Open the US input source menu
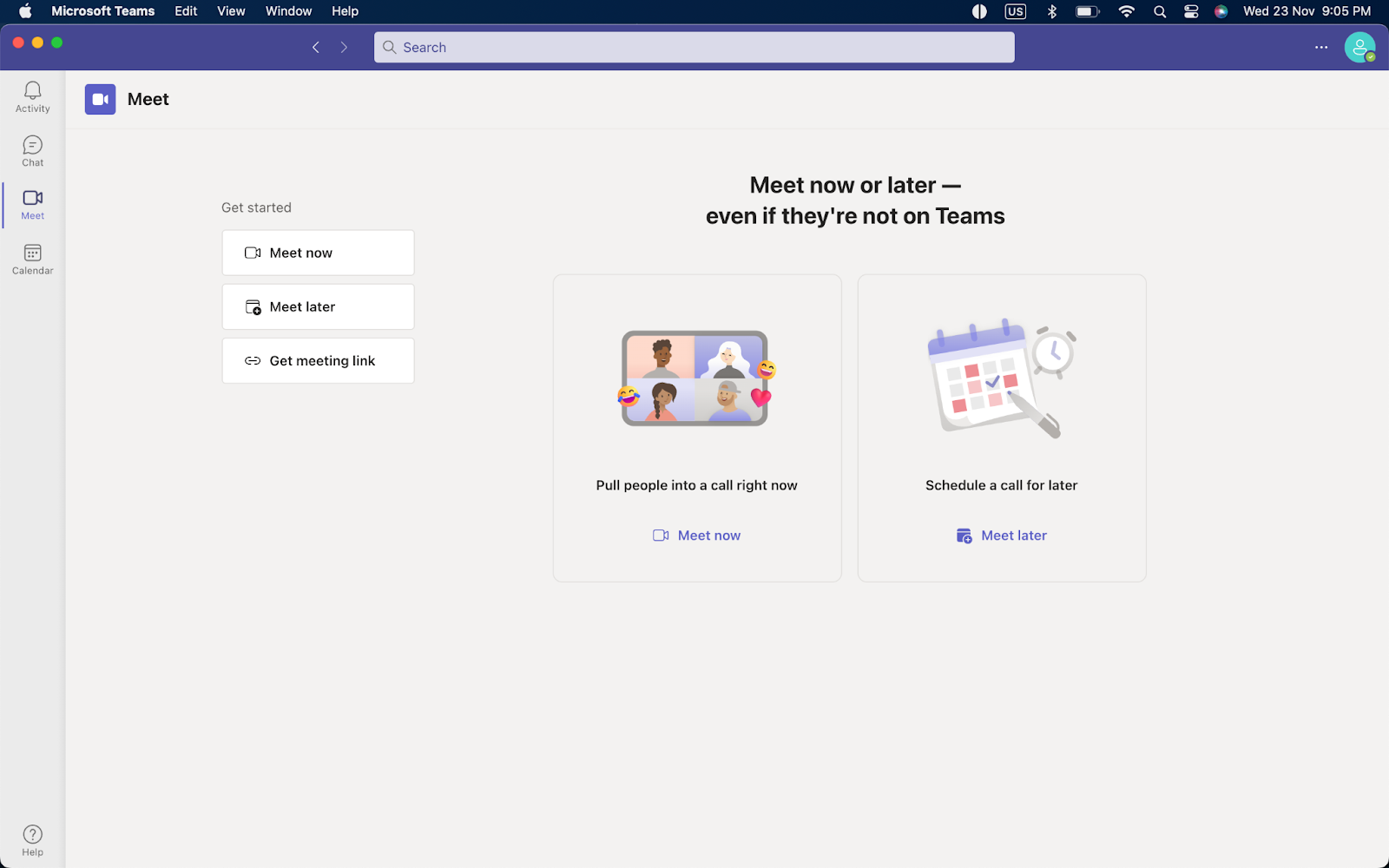The width and height of the screenshot is (1389, 868). pos(1015,11)
